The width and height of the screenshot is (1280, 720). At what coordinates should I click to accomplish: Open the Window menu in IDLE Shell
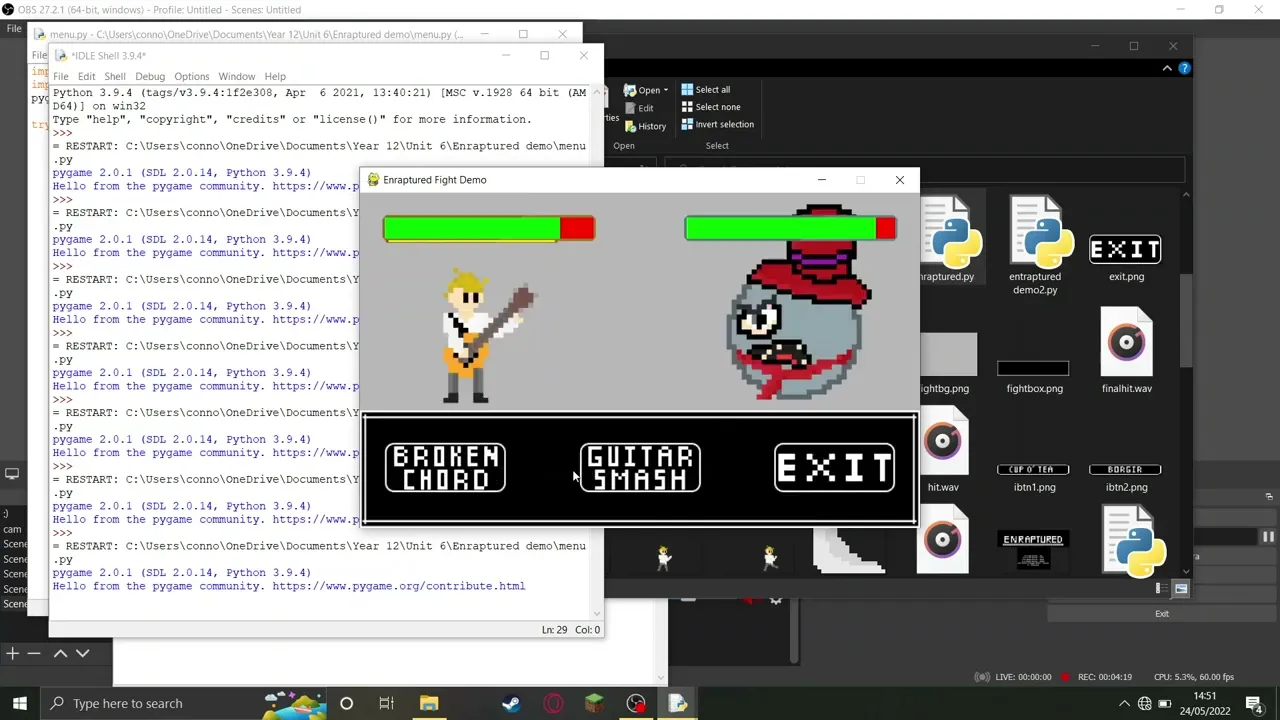point(237,76)
